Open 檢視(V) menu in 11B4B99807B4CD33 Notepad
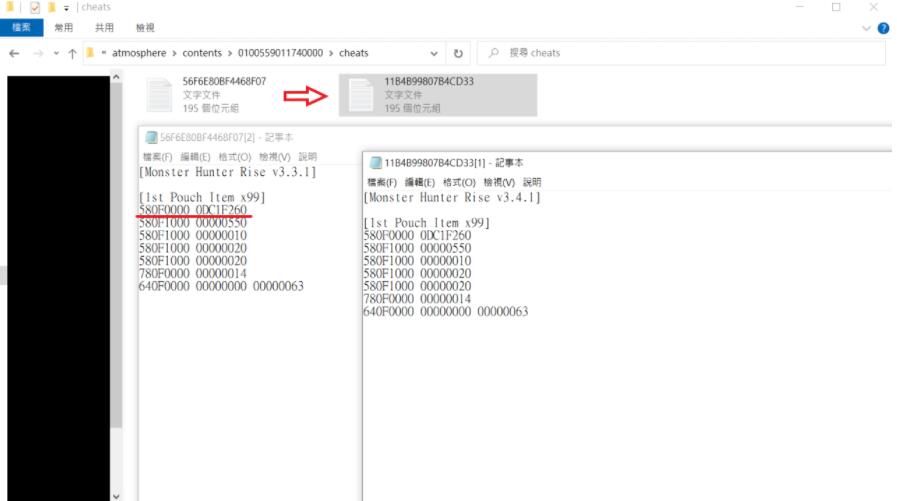Image resolution: width=897 pixels, height=501 pixels. point(499,182)
